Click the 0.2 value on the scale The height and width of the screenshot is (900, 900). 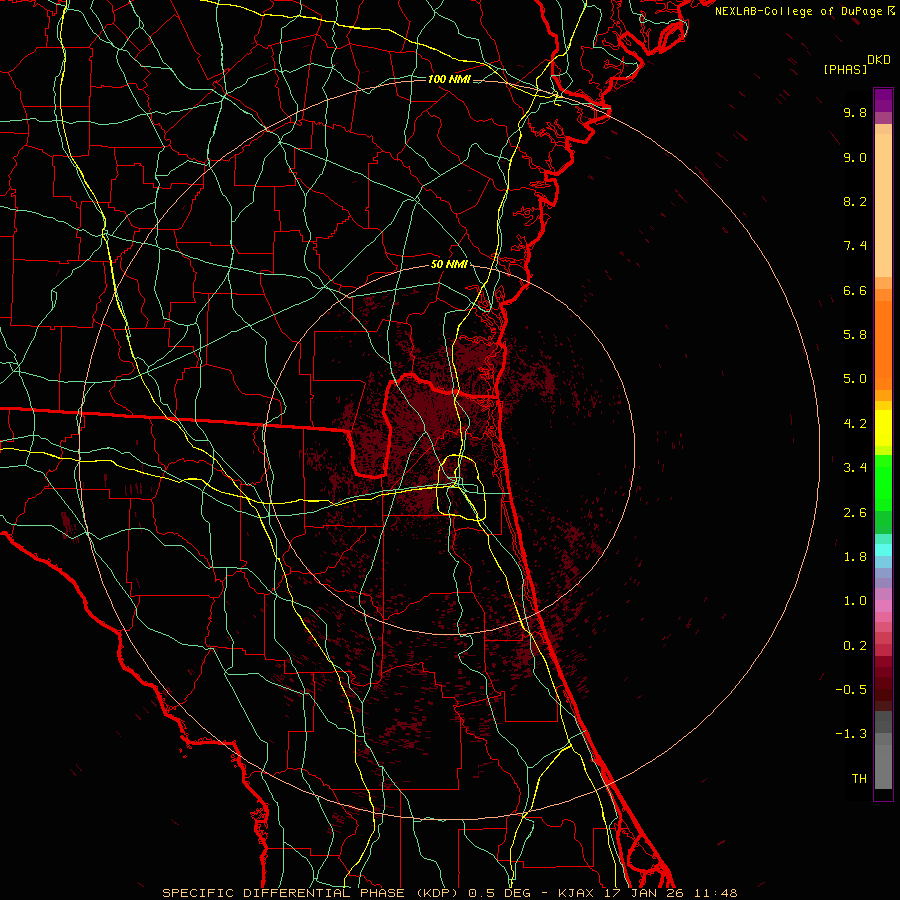pos(855,646)
